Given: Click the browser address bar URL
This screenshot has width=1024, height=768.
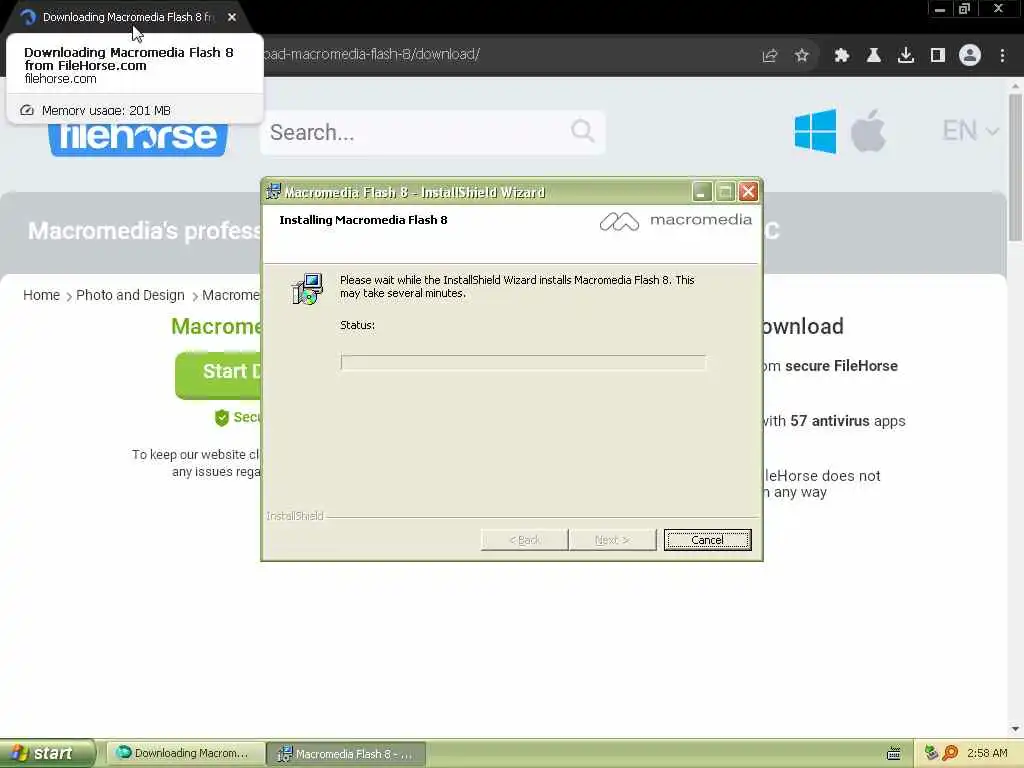Looking at the screenshot, I should [372, 55].
